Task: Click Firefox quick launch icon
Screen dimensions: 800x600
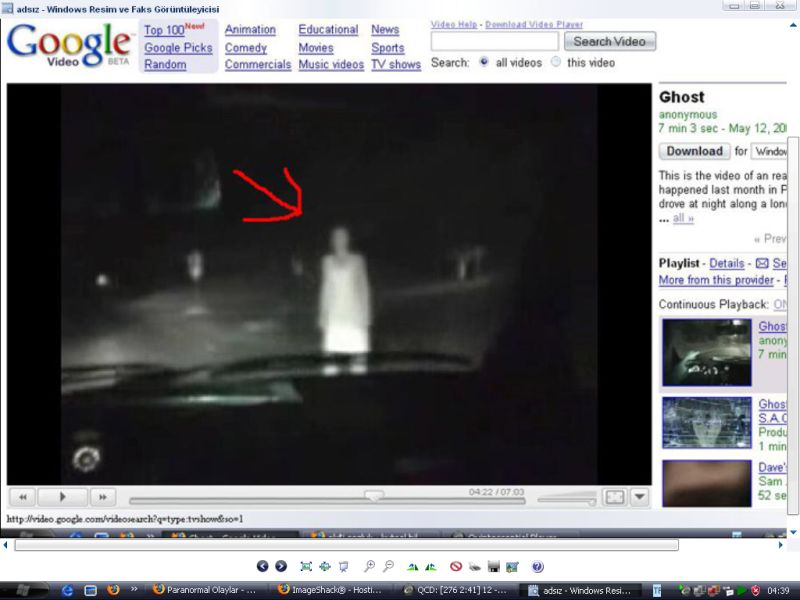Action: [x=113, y=590]
